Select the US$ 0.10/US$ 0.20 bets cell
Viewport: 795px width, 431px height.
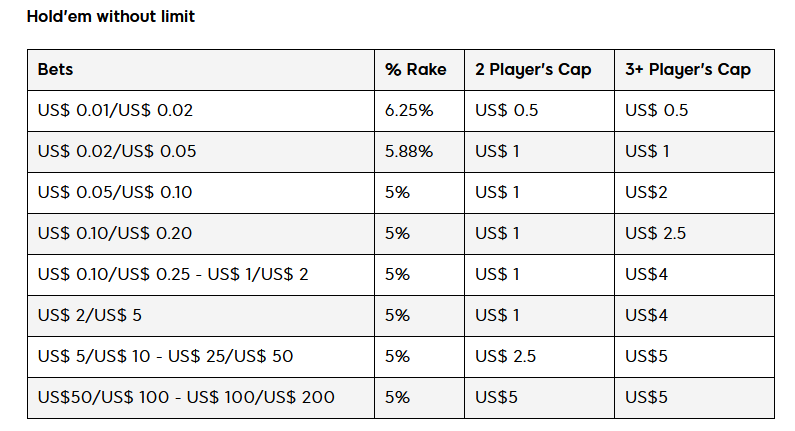[x=115, y=234]
